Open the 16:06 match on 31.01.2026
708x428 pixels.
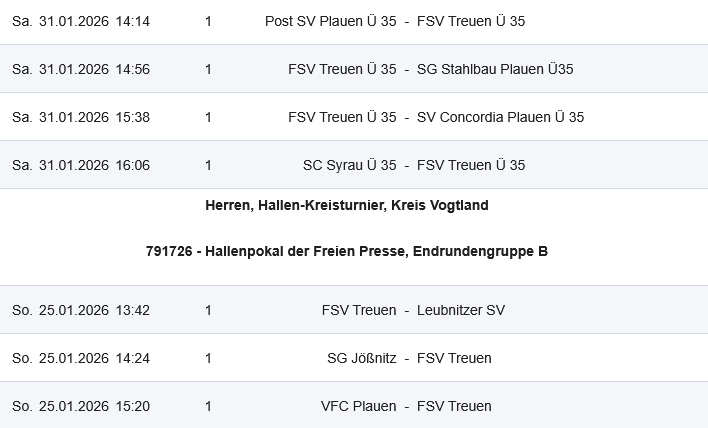pos(81,165)
